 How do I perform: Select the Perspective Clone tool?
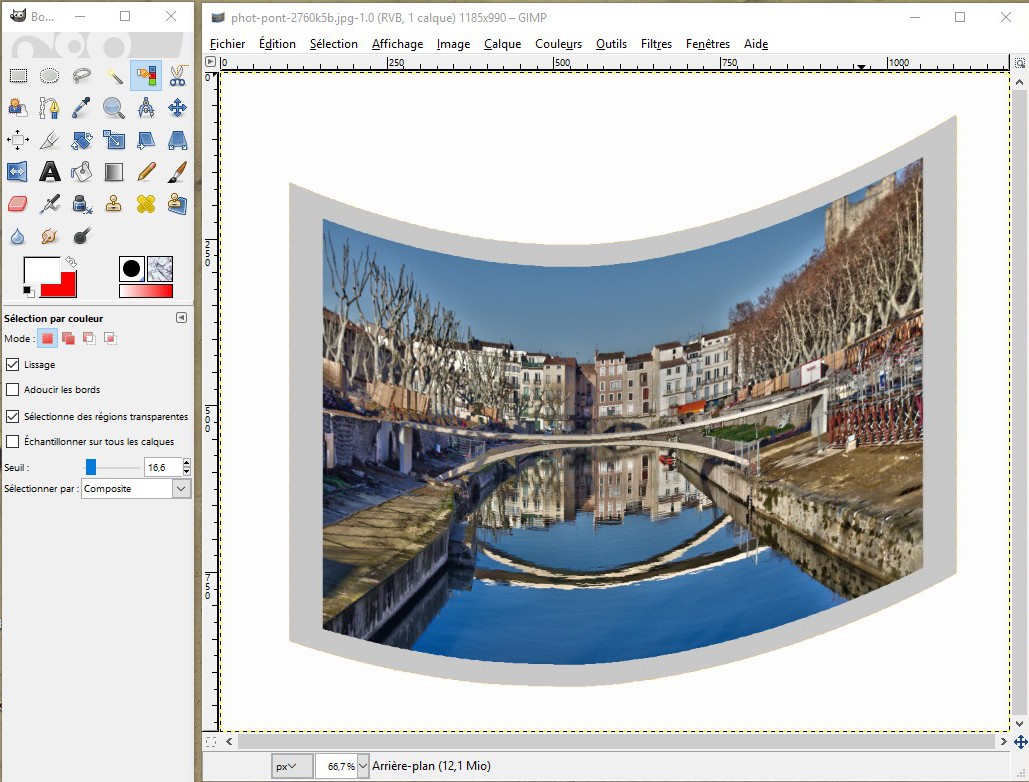coord(177,204)
